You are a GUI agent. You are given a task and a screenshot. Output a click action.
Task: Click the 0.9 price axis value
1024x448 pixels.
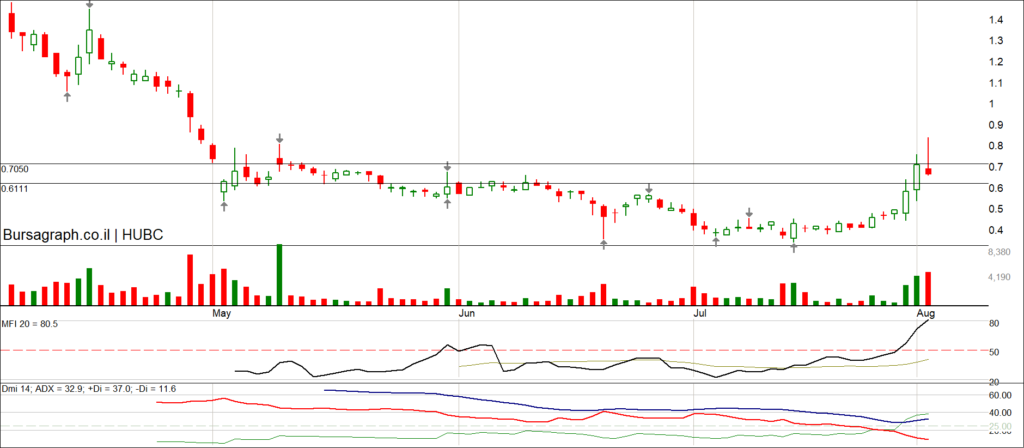click(x=996, y=125)
